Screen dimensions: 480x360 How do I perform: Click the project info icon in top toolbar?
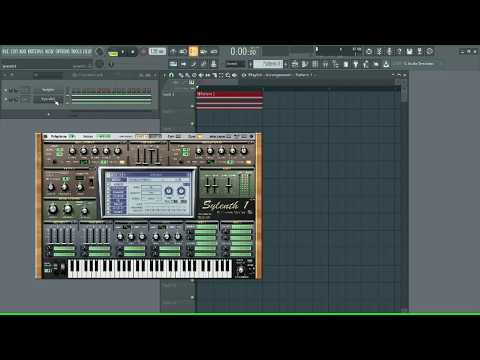pyautogui.click(x=430, y=52)
